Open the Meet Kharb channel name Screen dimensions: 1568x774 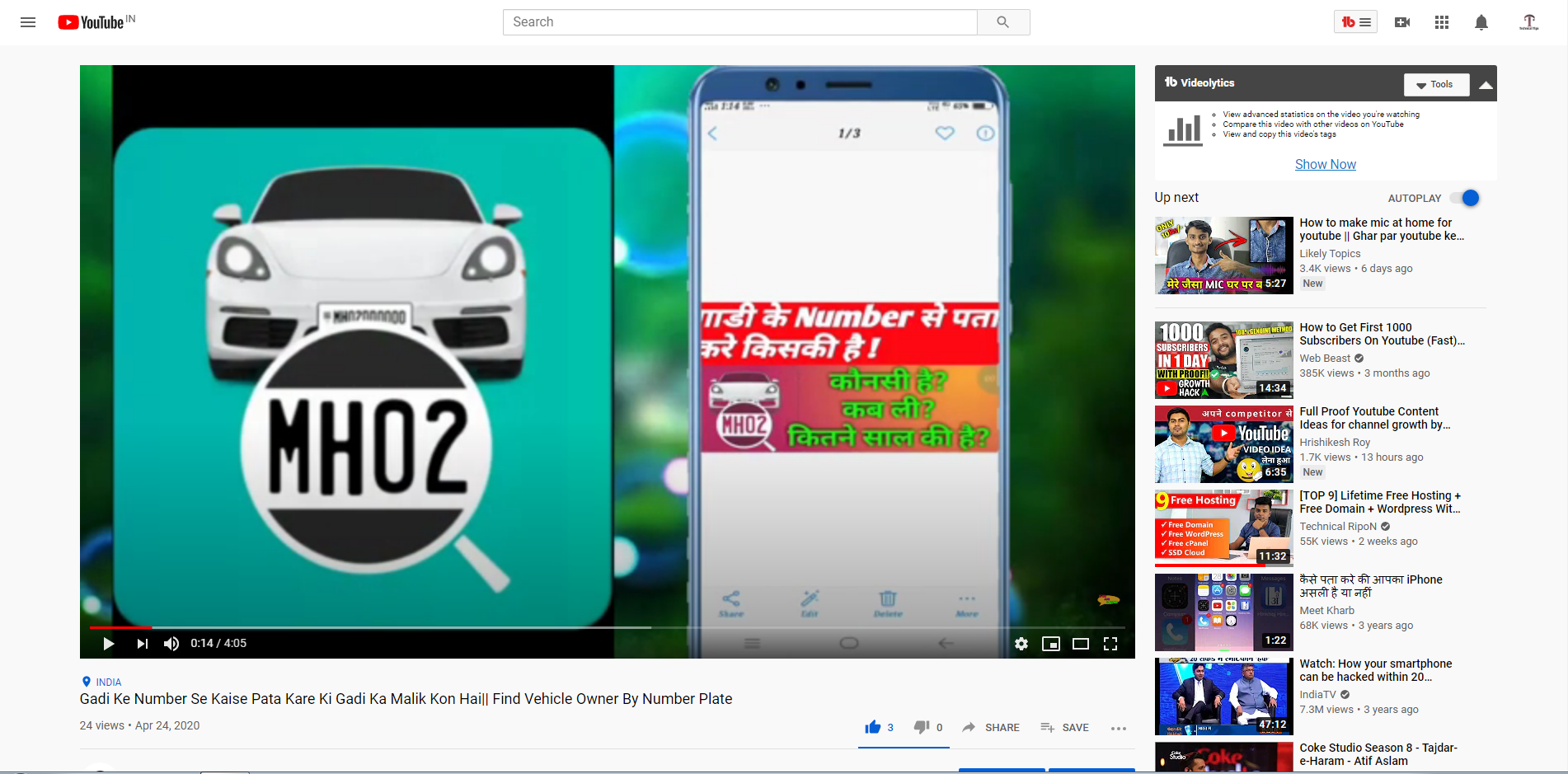(x=1326, y=611)
